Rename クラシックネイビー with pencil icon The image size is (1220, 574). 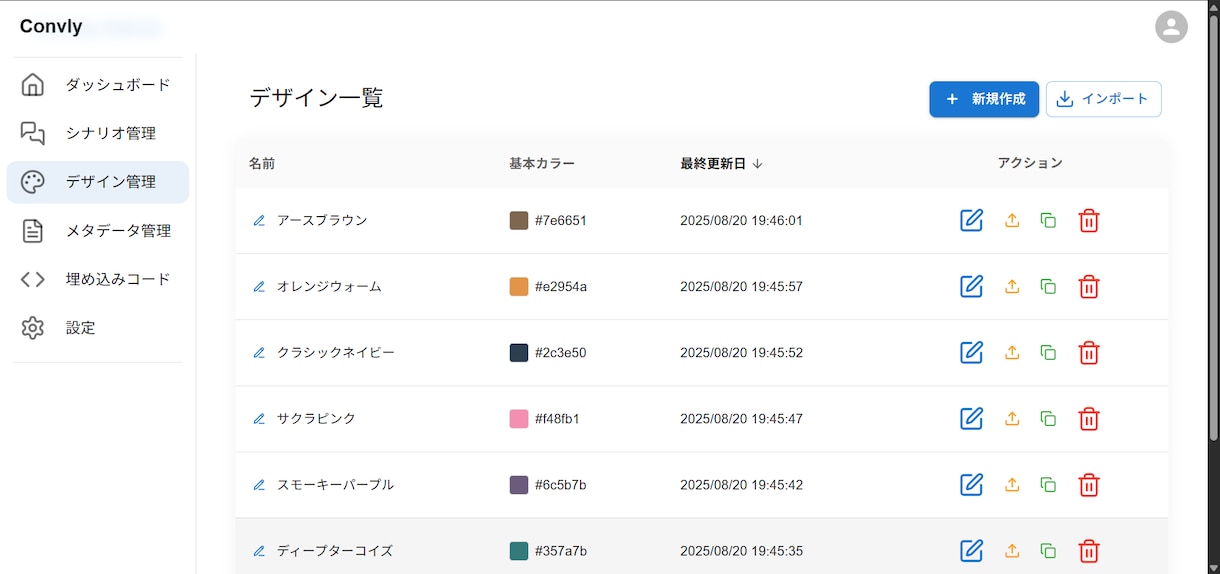(x=259, y=352)
